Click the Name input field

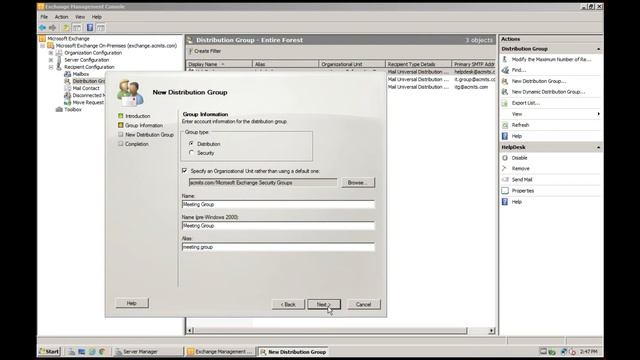(278, 204)
